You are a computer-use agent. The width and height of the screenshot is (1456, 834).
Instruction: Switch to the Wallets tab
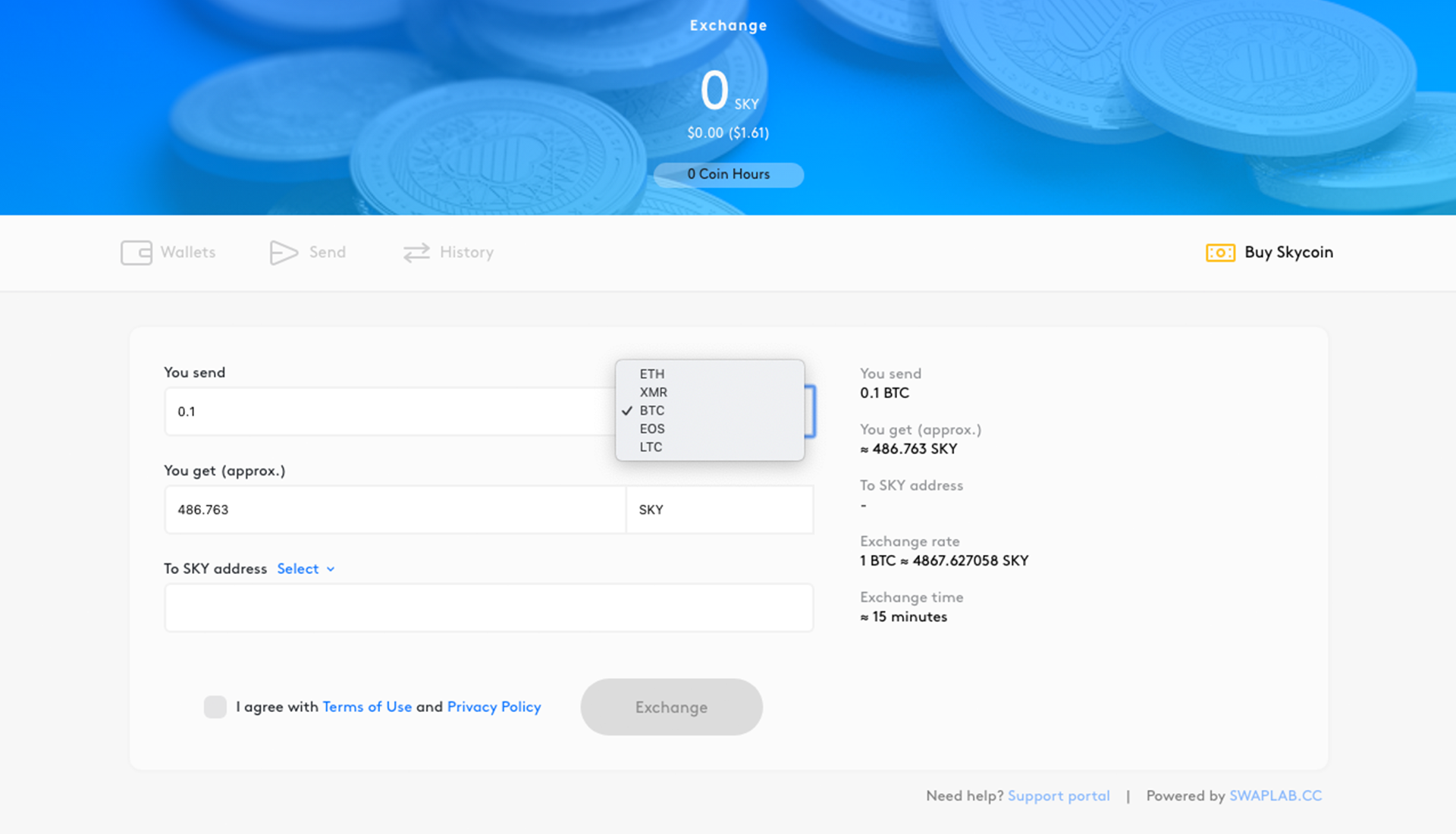168,252
